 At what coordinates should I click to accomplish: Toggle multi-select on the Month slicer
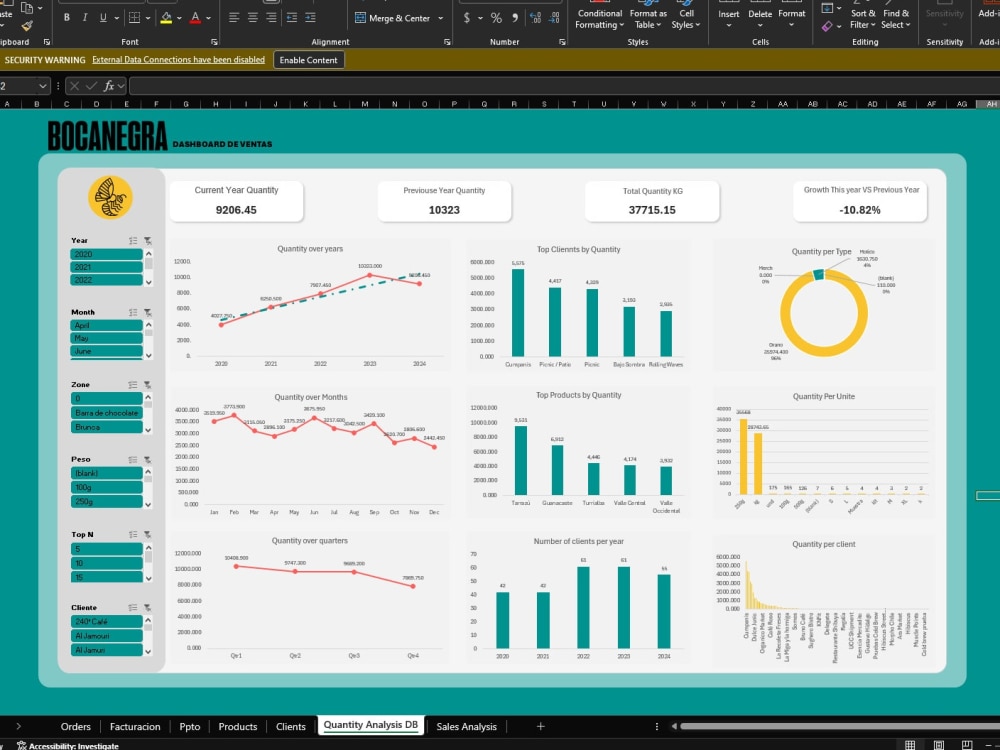click(x=133, y=312)
